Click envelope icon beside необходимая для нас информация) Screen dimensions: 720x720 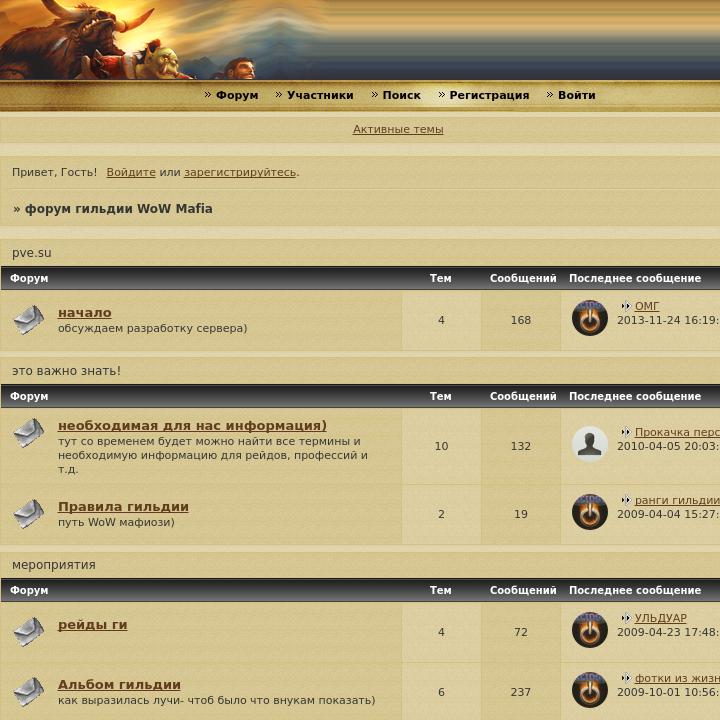(x=28, y=433)
